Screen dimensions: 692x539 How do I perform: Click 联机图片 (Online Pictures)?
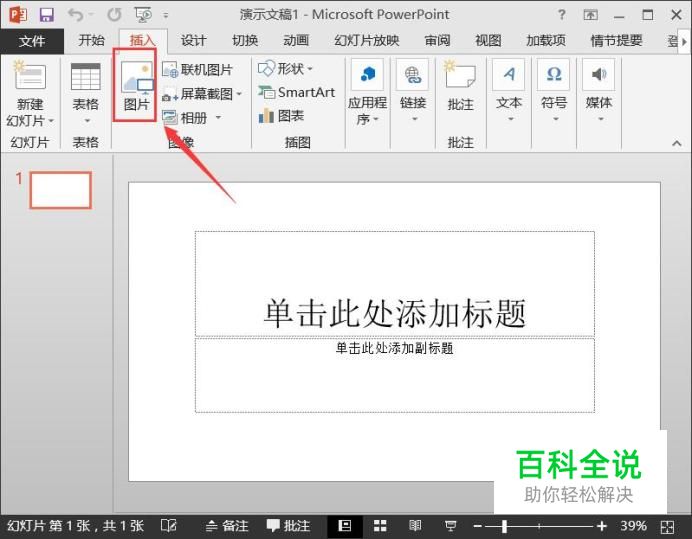tap(197, 69)
